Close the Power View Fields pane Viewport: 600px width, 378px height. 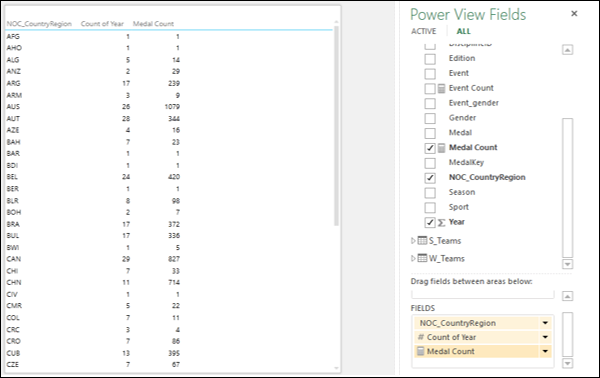574,14
